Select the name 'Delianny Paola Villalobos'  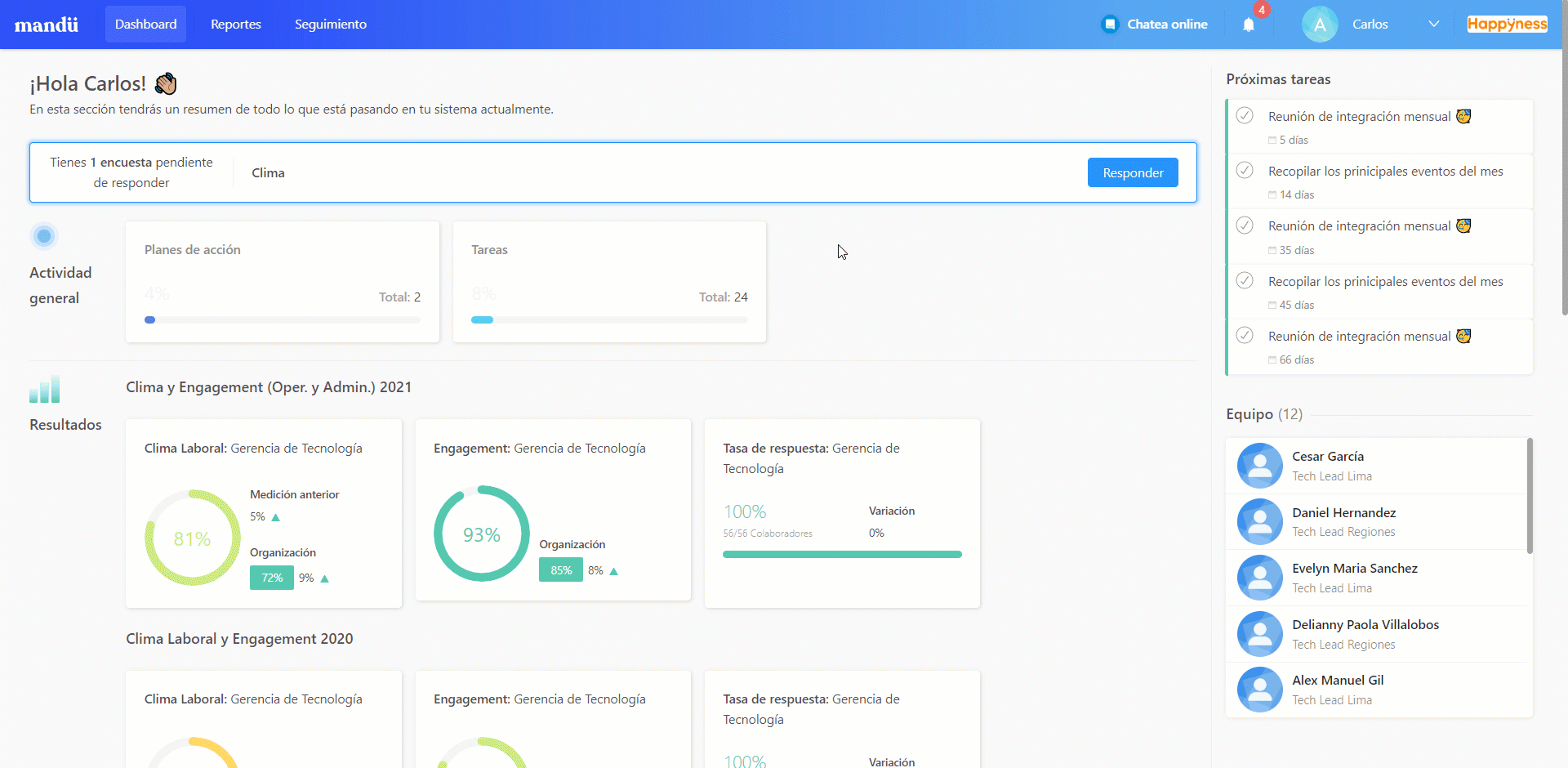pyautogui.click(x=1365, y=625)
